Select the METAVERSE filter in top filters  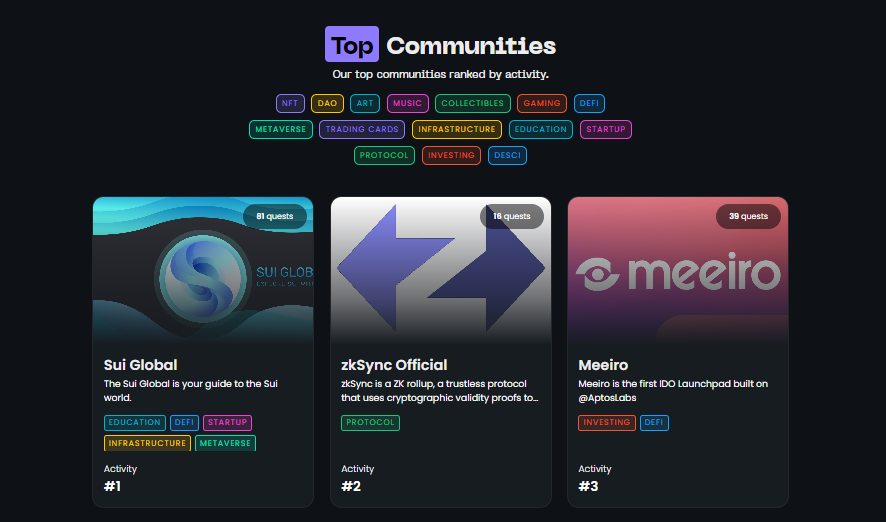(x=281, y=129)
